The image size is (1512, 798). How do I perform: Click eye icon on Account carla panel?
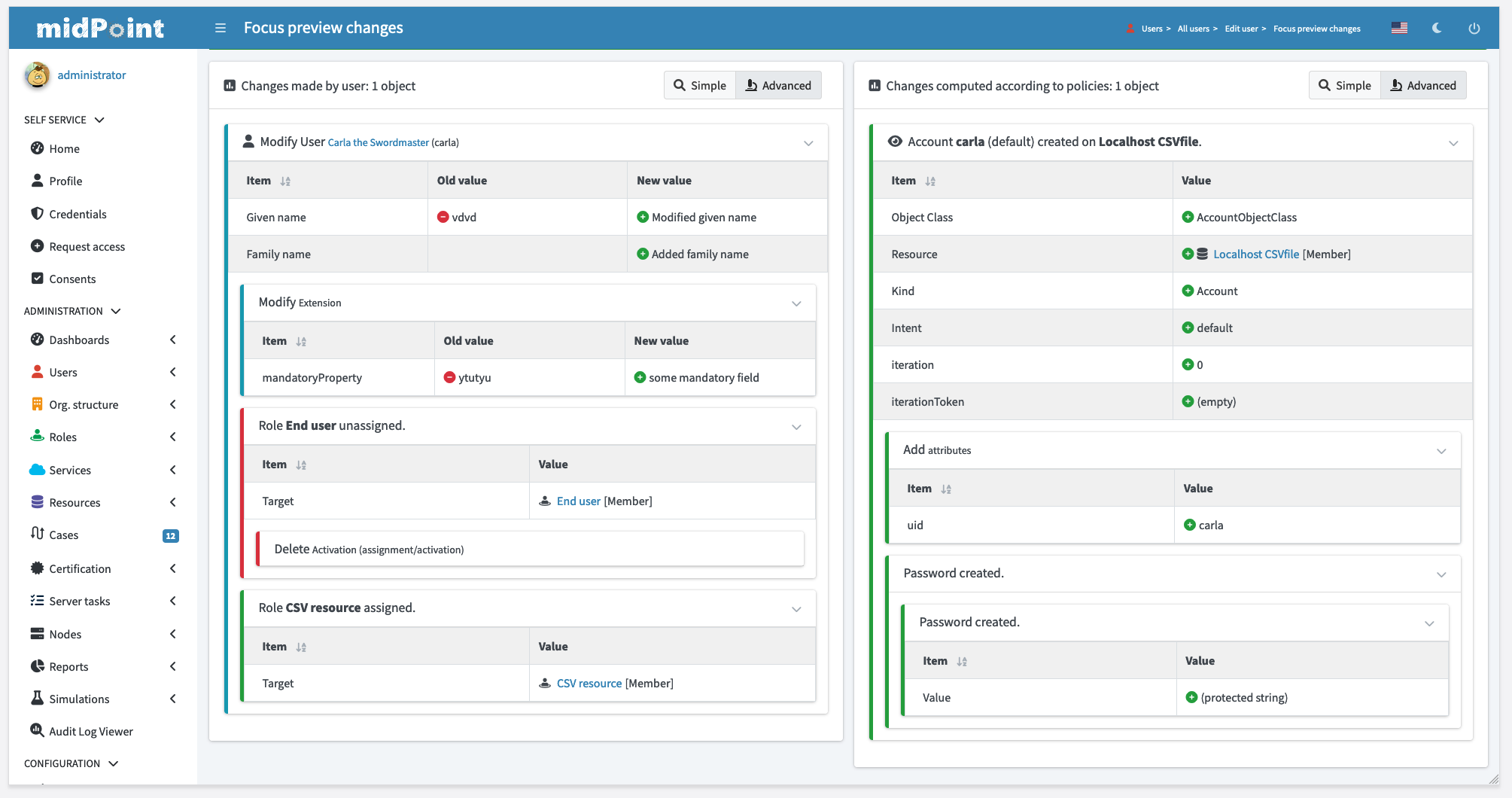[895, 142]
